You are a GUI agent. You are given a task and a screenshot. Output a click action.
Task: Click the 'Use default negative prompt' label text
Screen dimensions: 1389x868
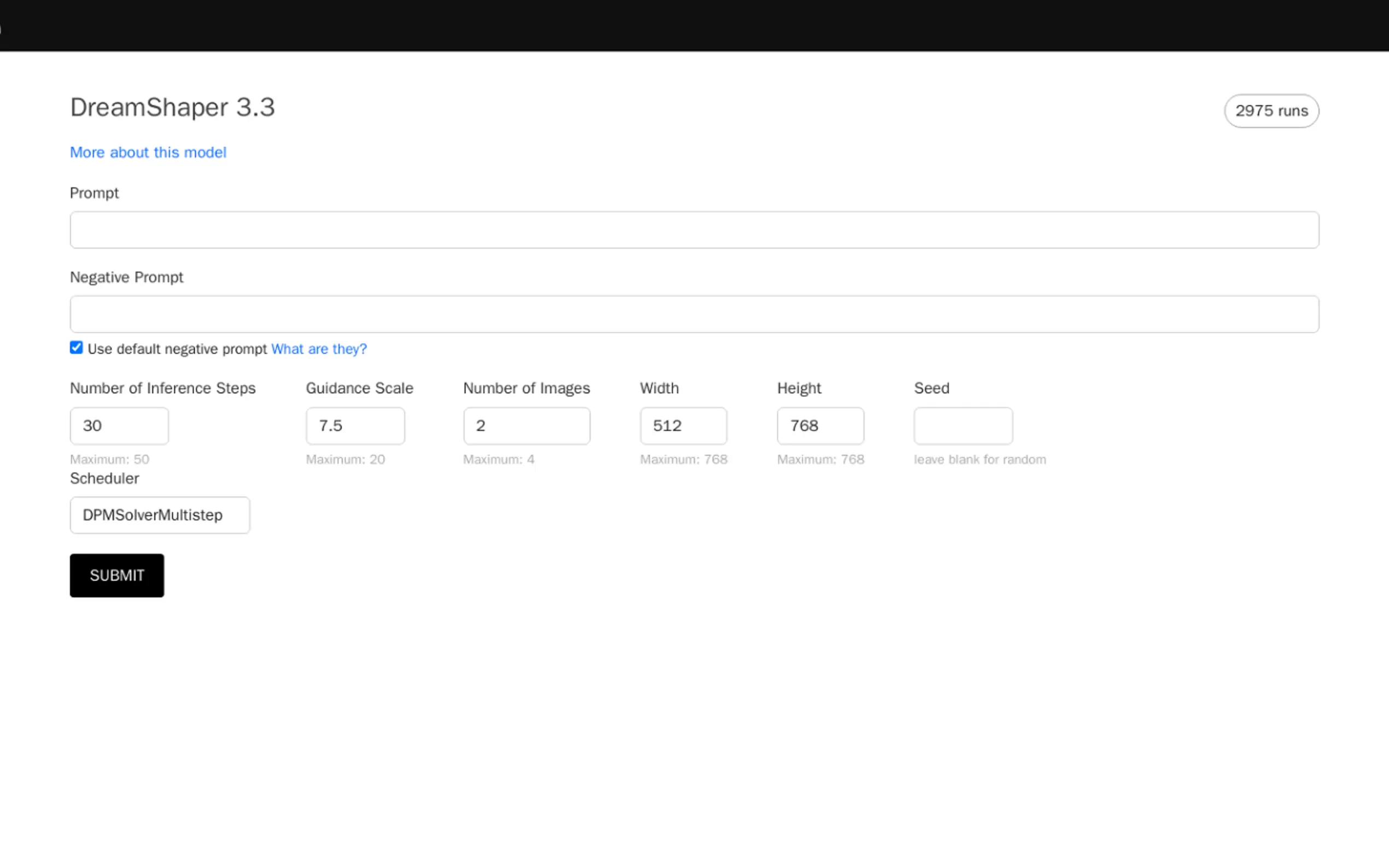[x=177, y=349]
